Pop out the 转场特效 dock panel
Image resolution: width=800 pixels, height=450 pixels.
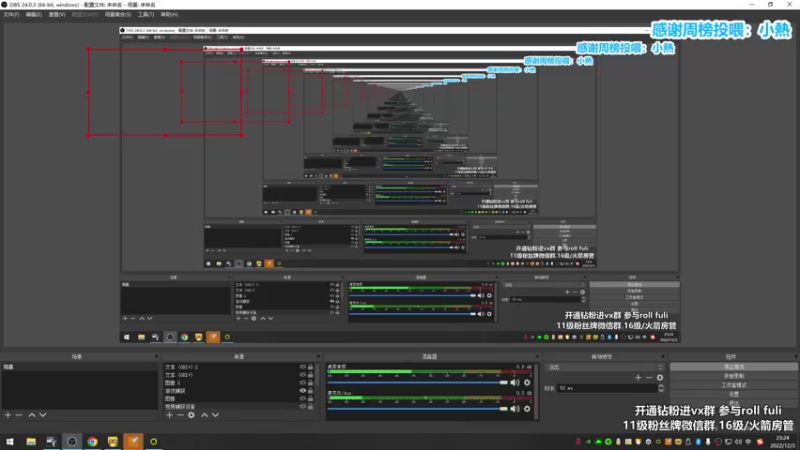663,357
